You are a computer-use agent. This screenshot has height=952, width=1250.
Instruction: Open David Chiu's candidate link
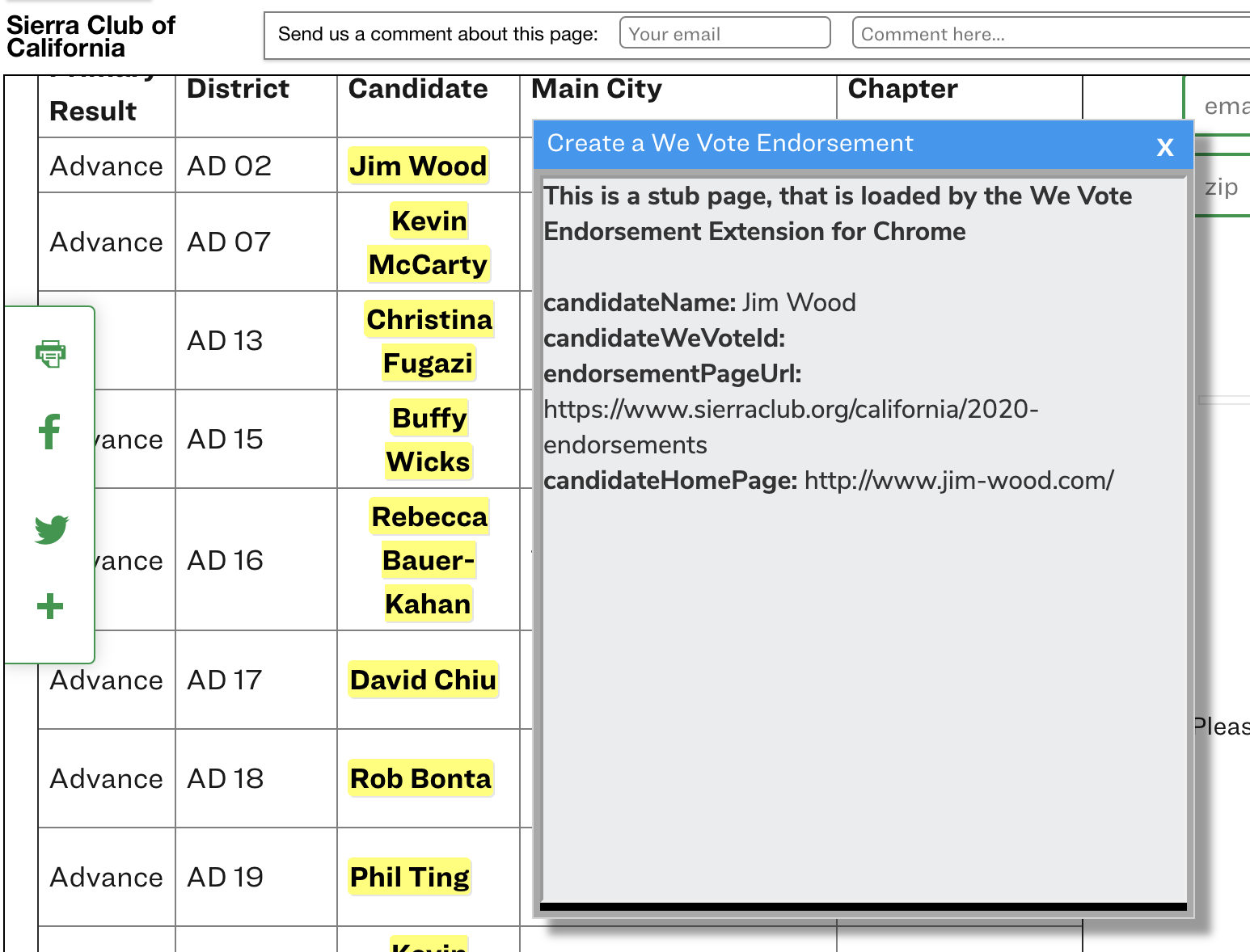422,680
